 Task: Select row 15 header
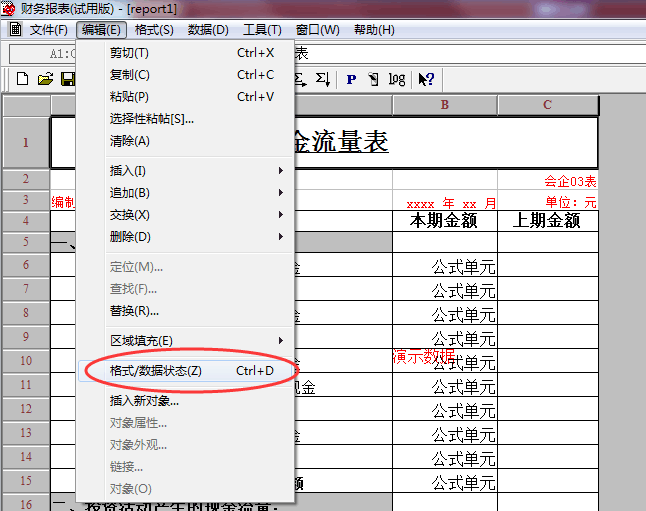click(x=26, y=481)
